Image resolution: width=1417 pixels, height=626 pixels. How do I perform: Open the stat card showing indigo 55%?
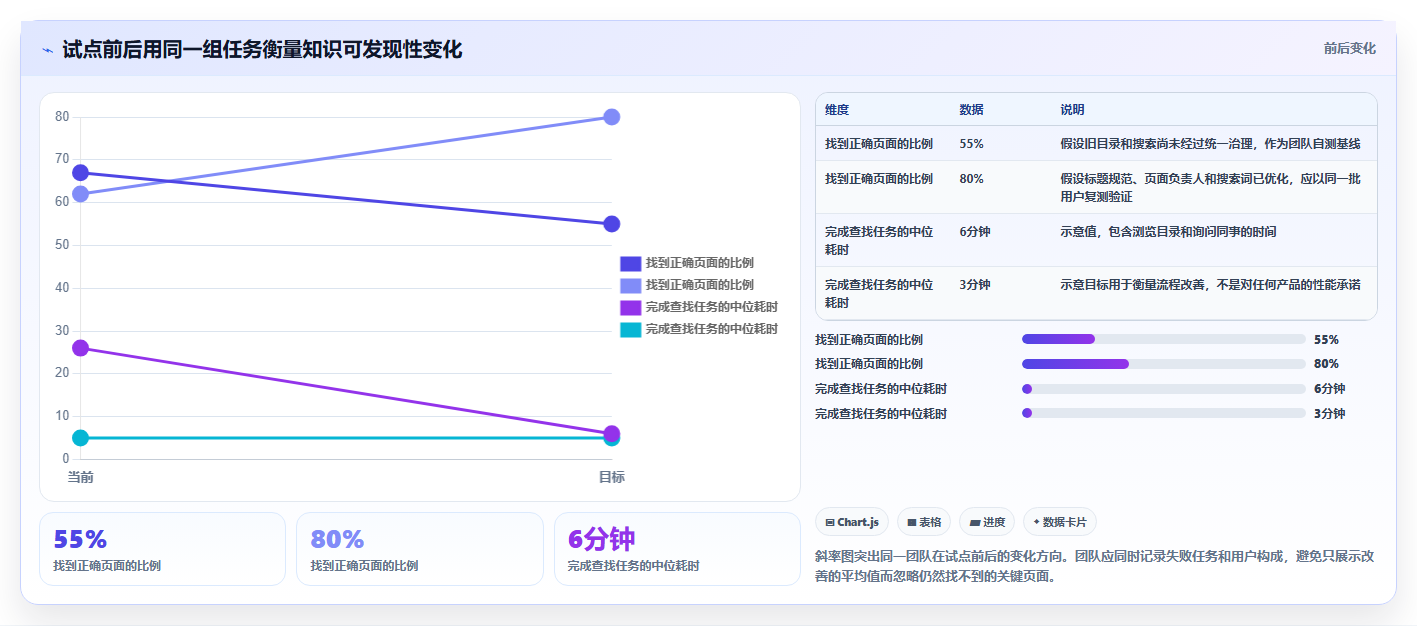point(162,549)
